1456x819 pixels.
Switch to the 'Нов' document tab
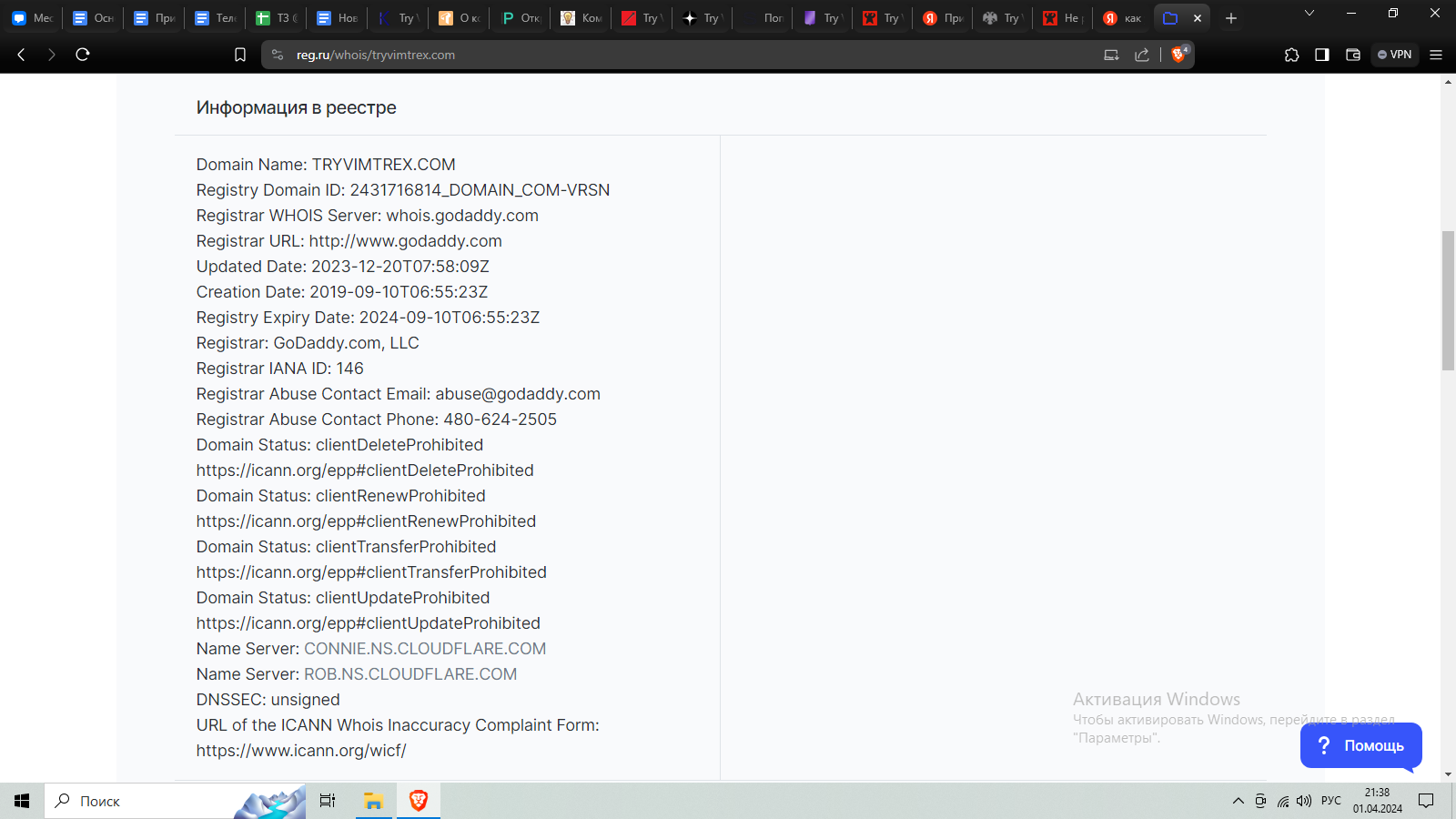point(337,18)
